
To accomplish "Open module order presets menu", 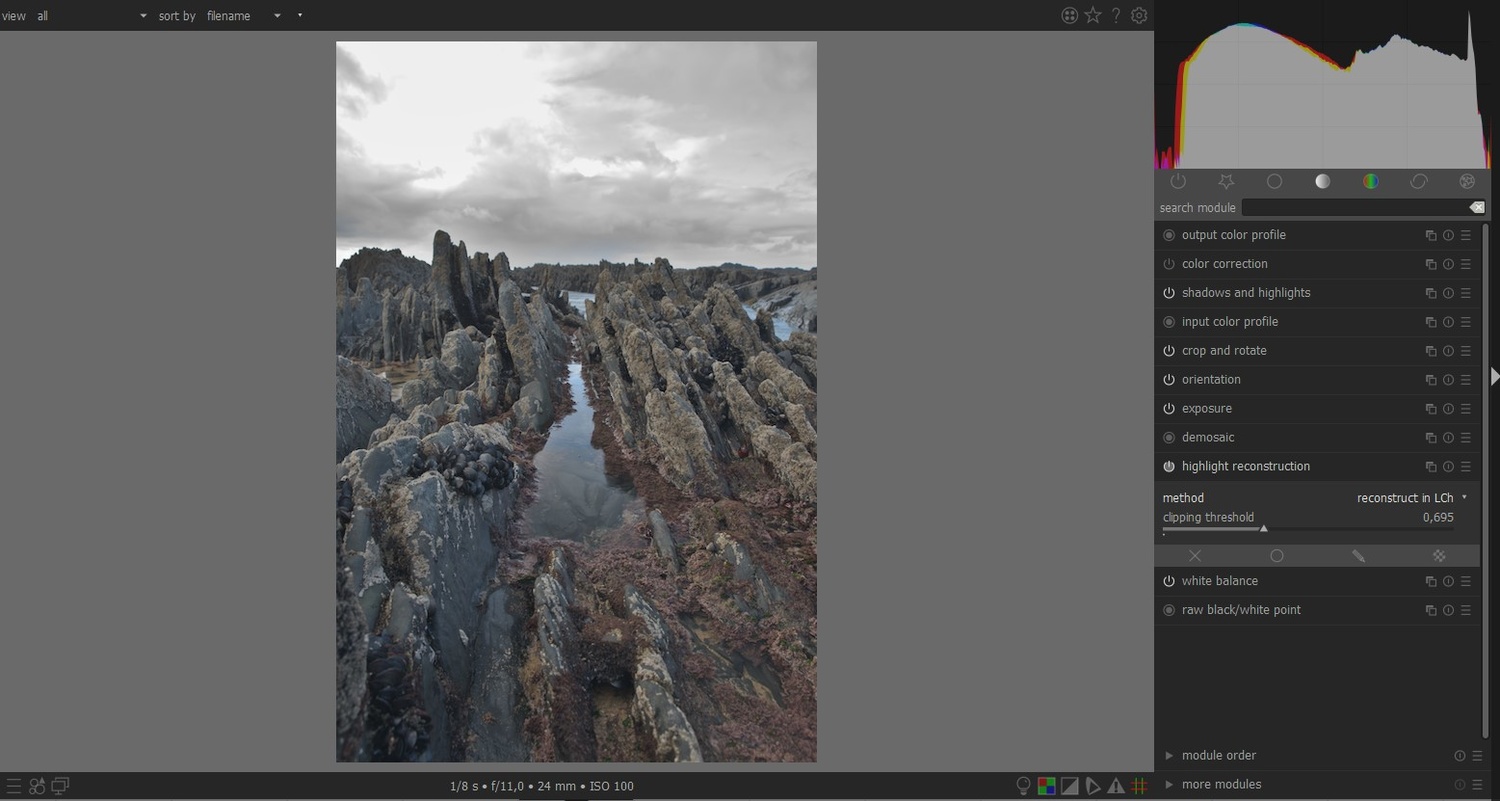I will (1476, 756).
